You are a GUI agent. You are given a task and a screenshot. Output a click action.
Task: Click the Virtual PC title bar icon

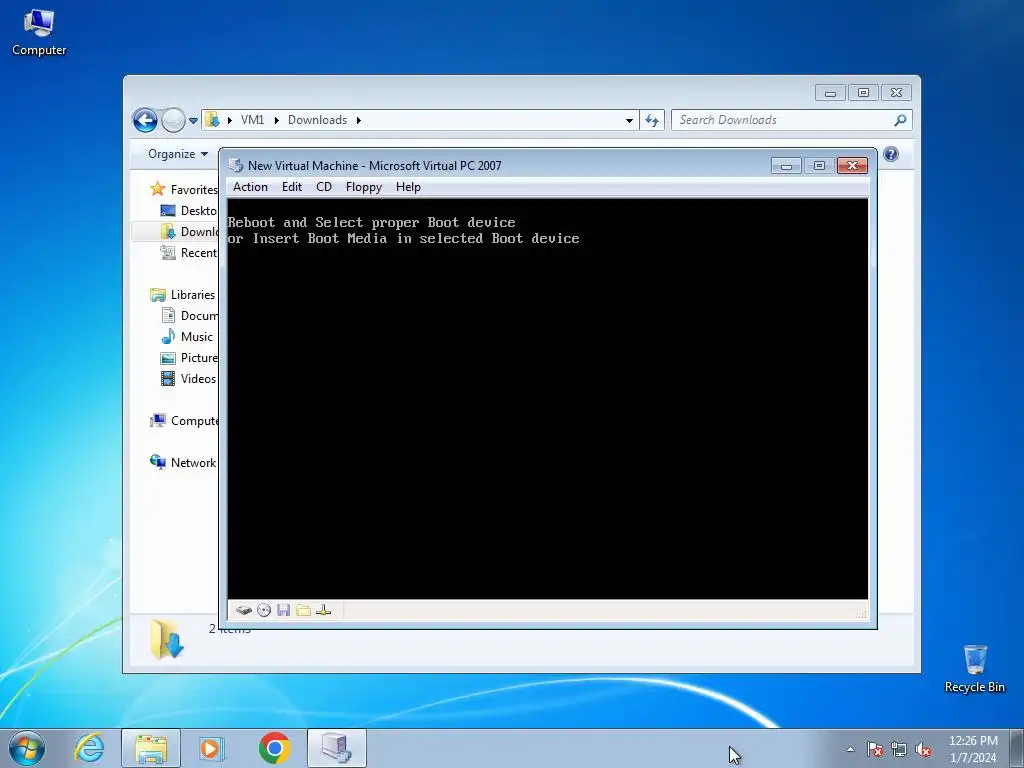(236, 165)
